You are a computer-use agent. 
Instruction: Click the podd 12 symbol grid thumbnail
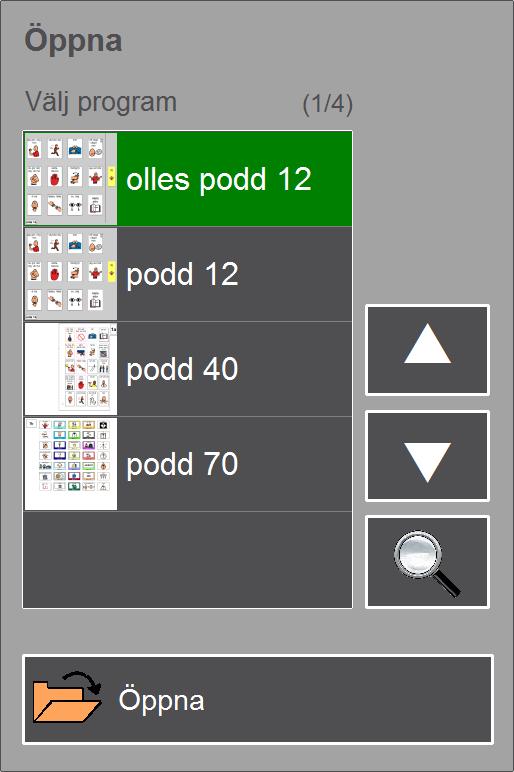pyautogui.click(x=71, y=274)
